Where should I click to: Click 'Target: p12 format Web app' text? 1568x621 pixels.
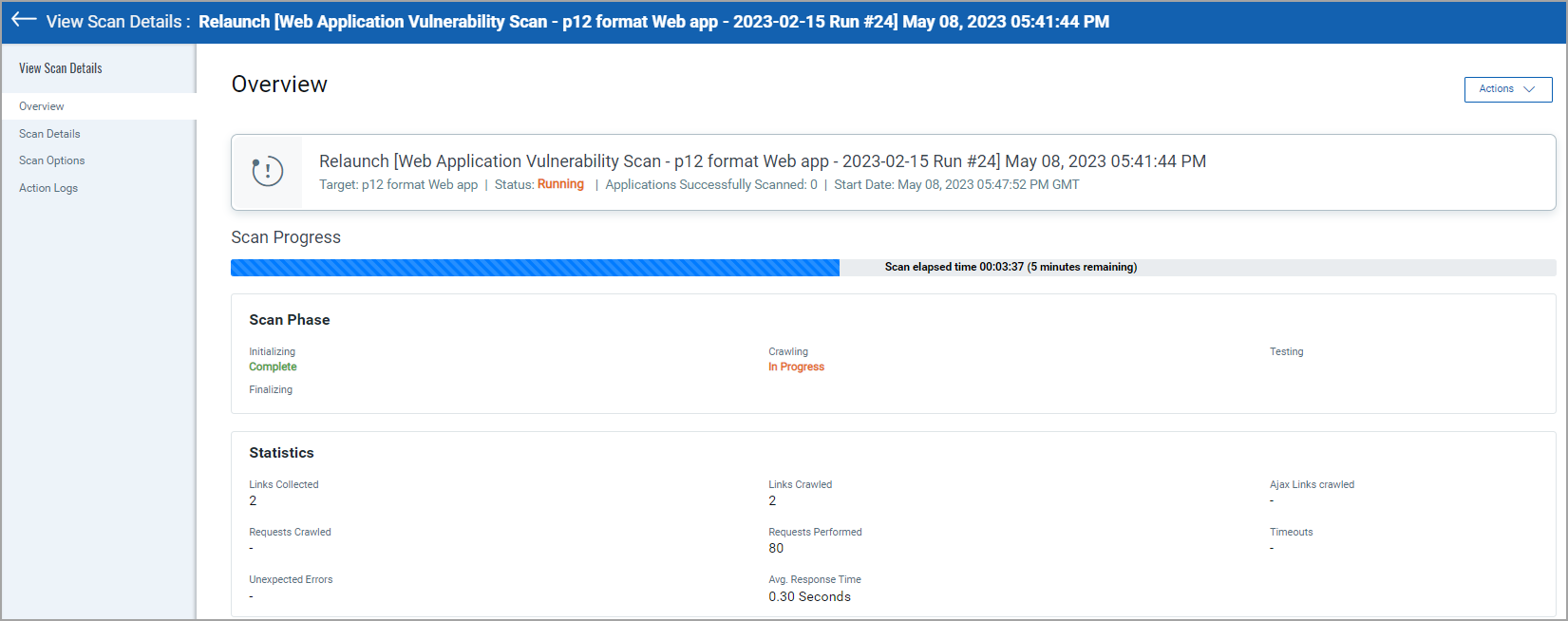click(398, 185)
